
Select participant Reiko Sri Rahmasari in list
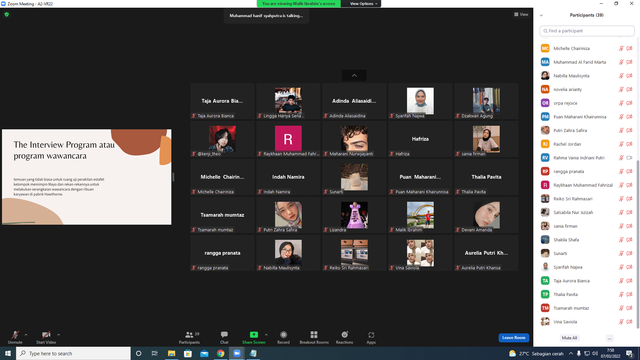pos(587,199)
